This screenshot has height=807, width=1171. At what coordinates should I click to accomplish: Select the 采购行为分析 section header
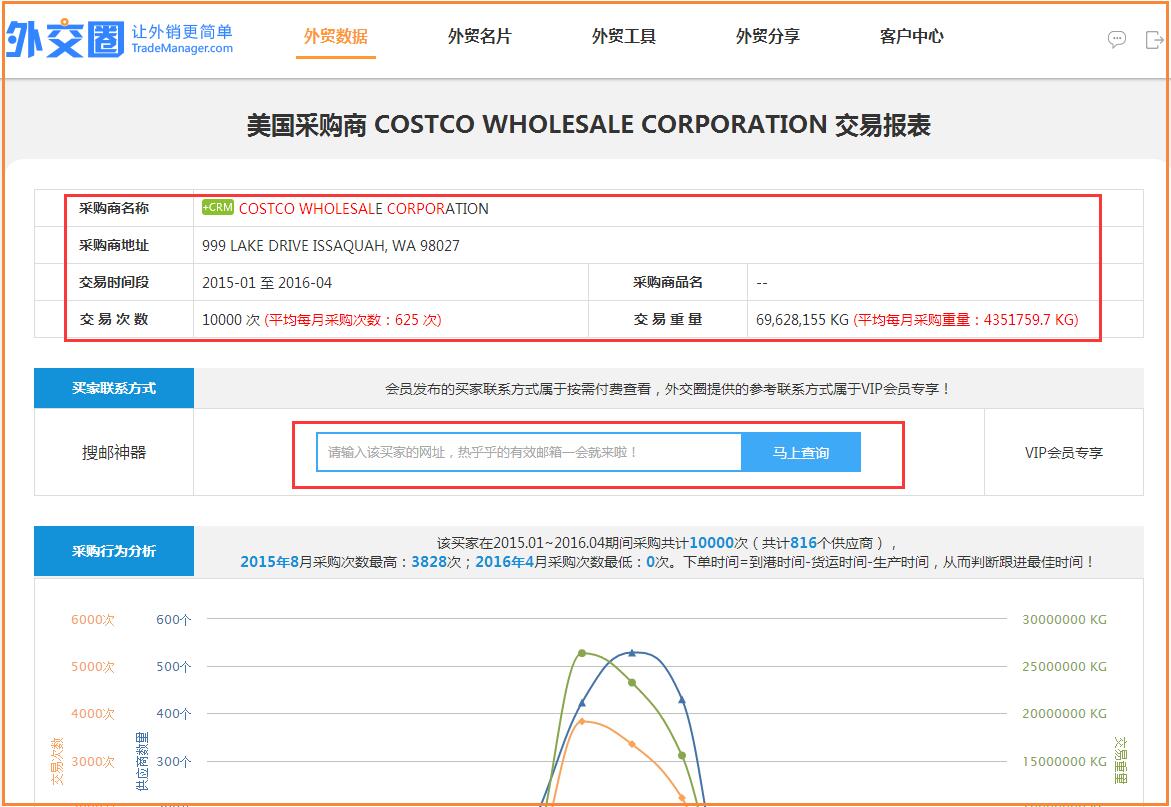pyautogui.click(x=114, y=551)
